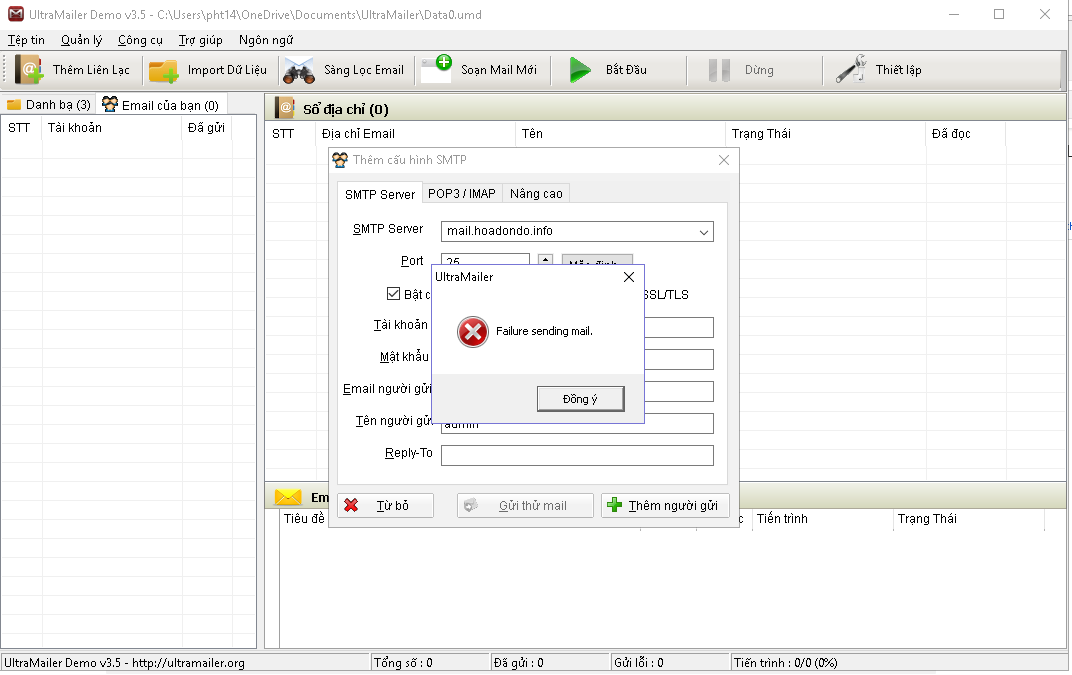This screenshot has height=675, width=1072.
Task: Click the Từ bỏ button
Action: [x=386, y=505]
